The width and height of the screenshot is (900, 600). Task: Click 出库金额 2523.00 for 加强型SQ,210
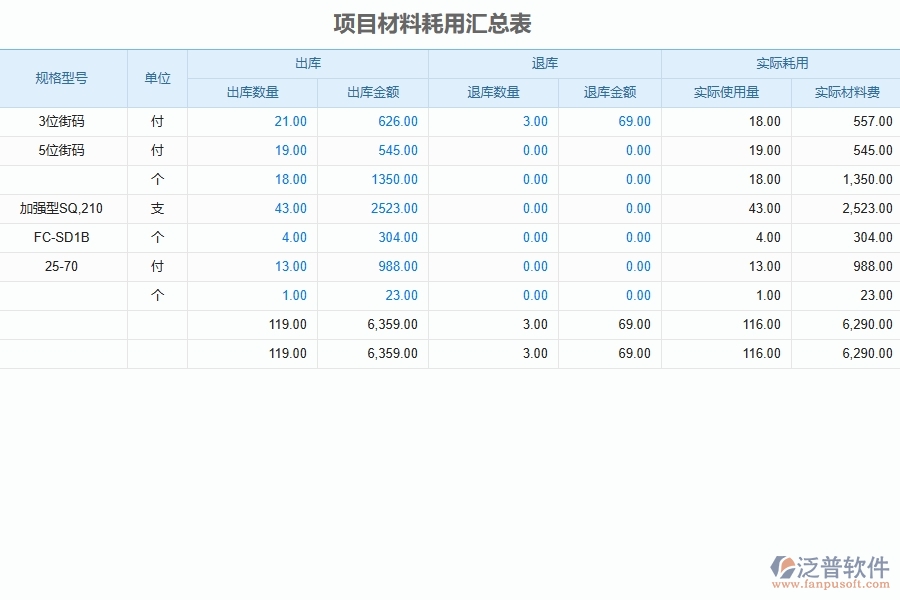point(398,208)
